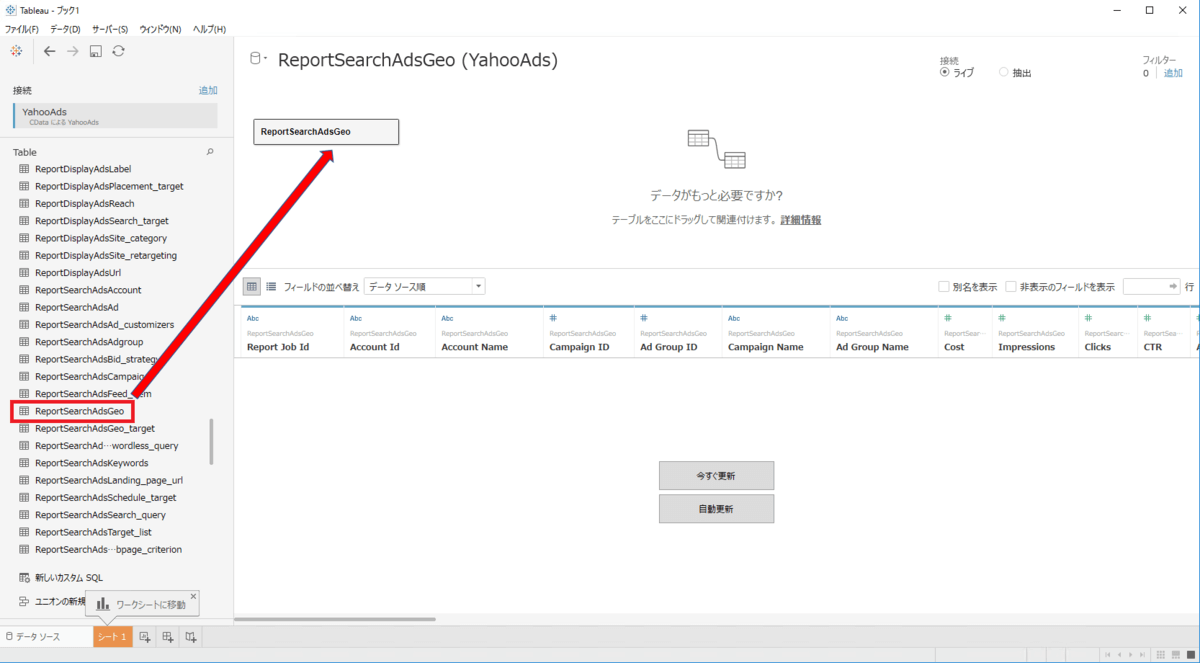Click the ReportSearchAdsGeo table box on canvas
Screen dimensions: 1200x663
coord(326,132)
